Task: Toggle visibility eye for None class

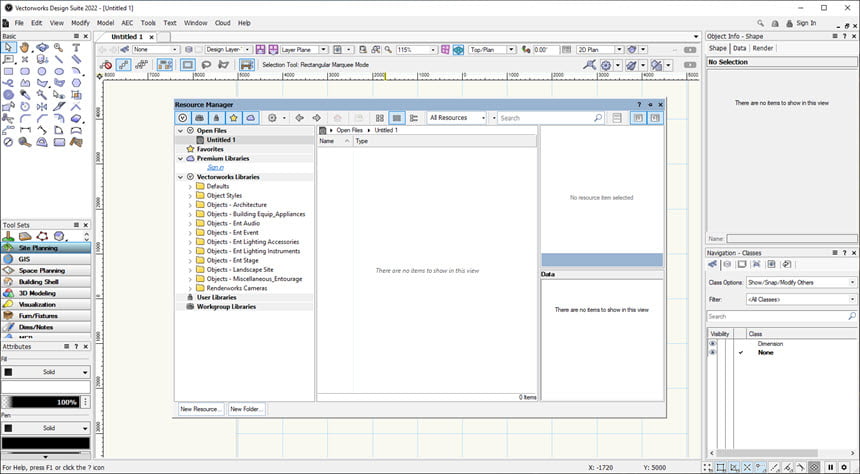Action: click(x=712, y=352)
